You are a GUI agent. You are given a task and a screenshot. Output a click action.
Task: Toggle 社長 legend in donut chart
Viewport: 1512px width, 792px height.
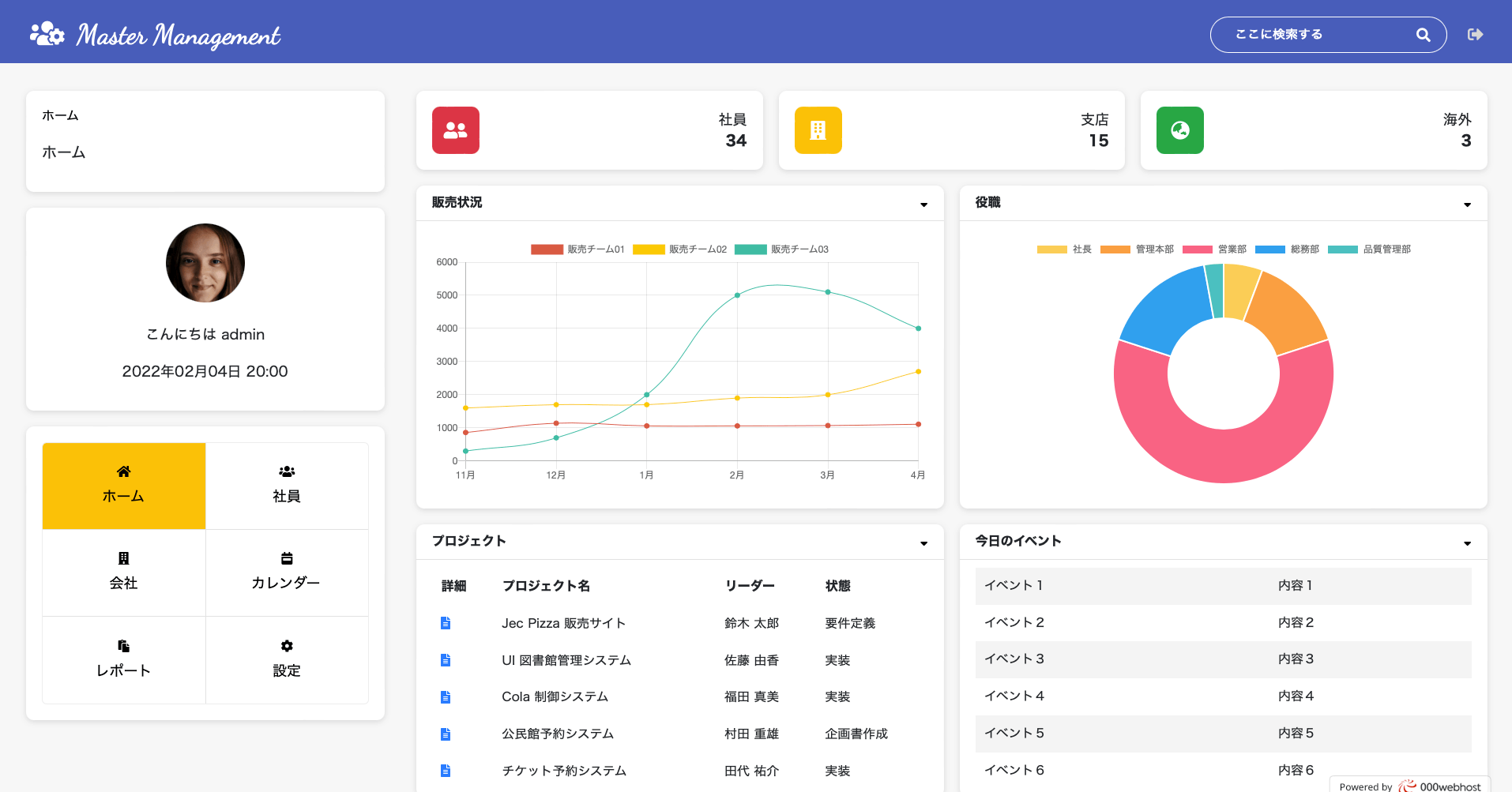pos(1064,250)
